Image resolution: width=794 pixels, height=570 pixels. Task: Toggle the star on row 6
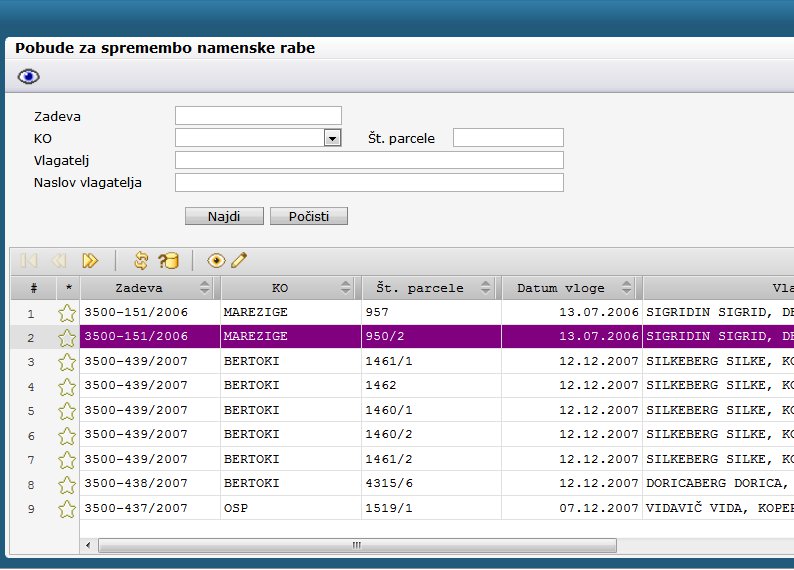click(67, 435)
